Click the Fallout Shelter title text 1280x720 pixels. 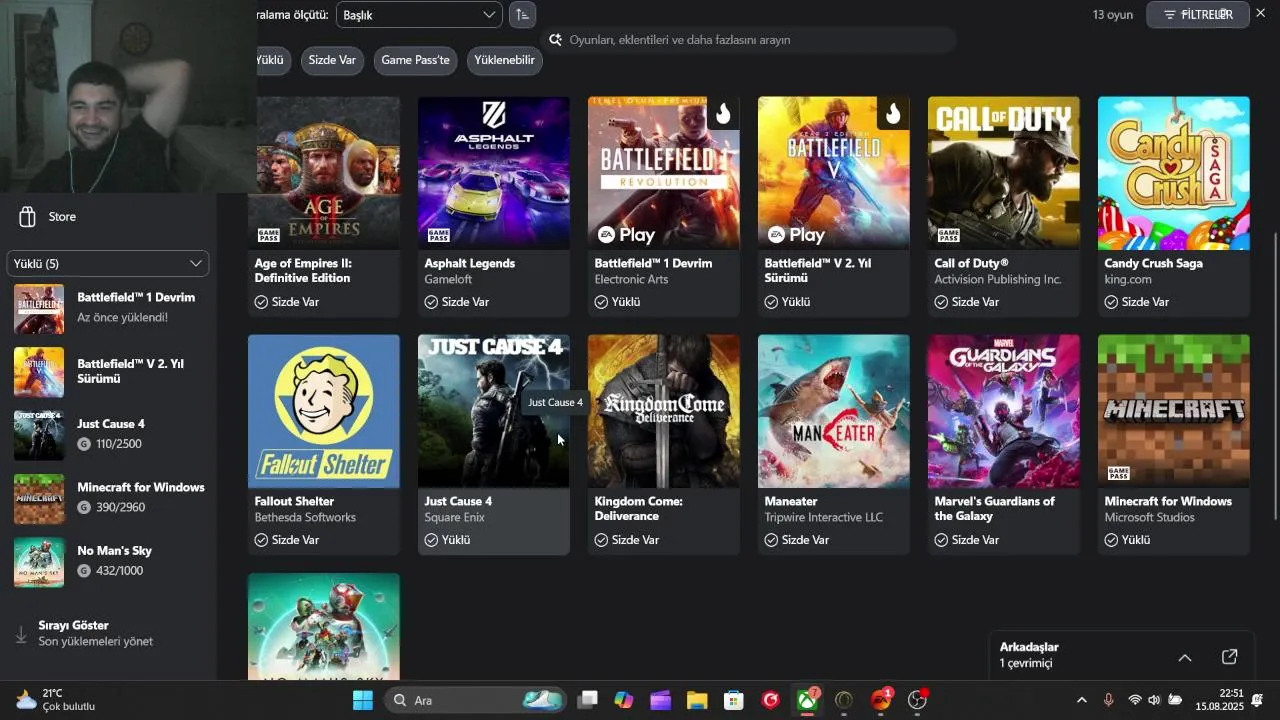(294, 501)
